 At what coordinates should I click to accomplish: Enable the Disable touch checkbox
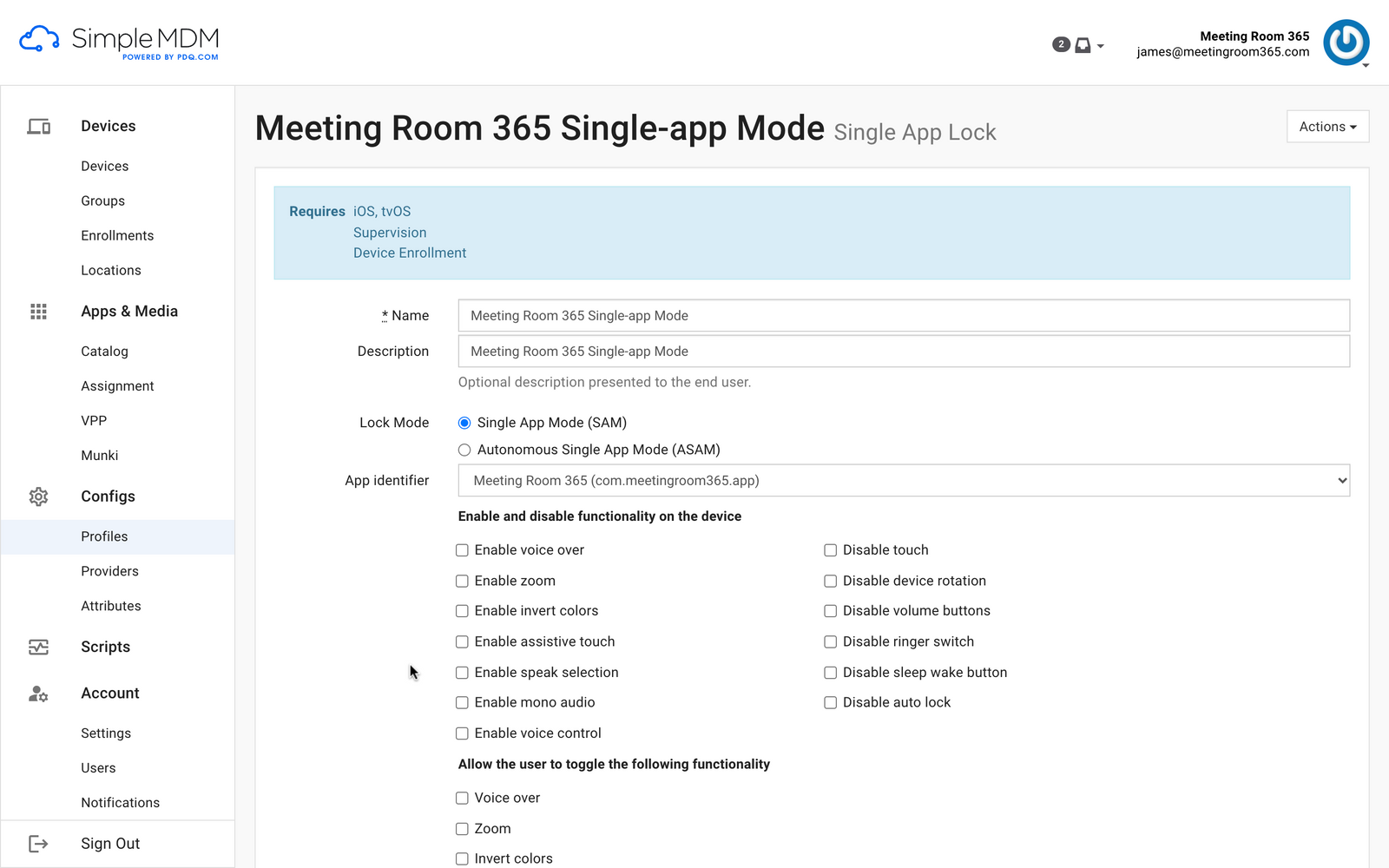[830, 549]
